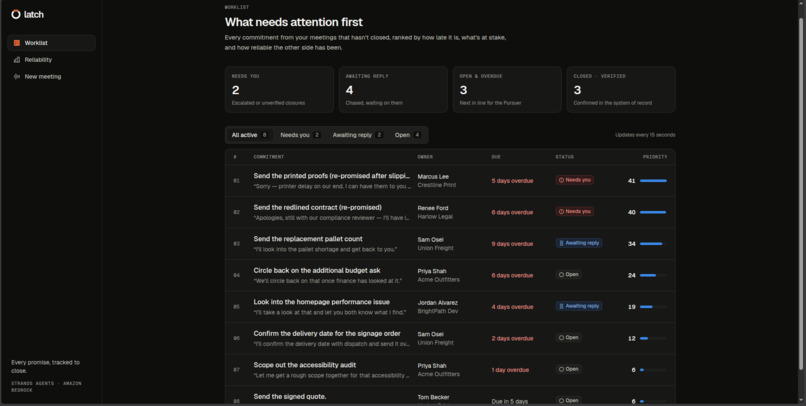Click Open badge on accessibility audit row
This screenshot has width=806, height=406.
(569, 369)
